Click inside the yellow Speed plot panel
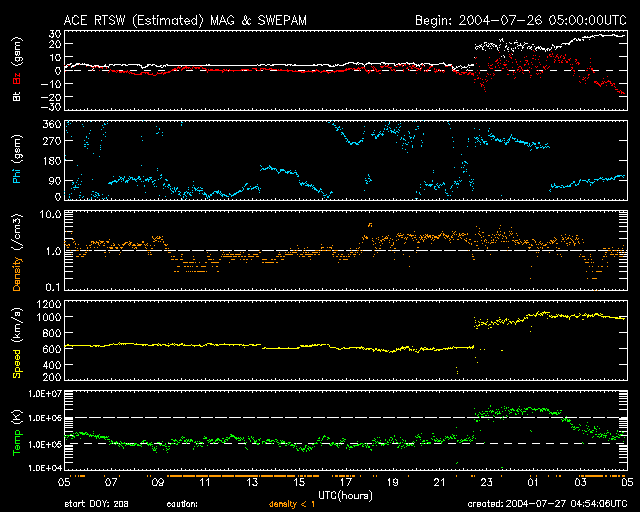This screenshot has width=640, height=512. pyautogui.click(x=346, y=340)
